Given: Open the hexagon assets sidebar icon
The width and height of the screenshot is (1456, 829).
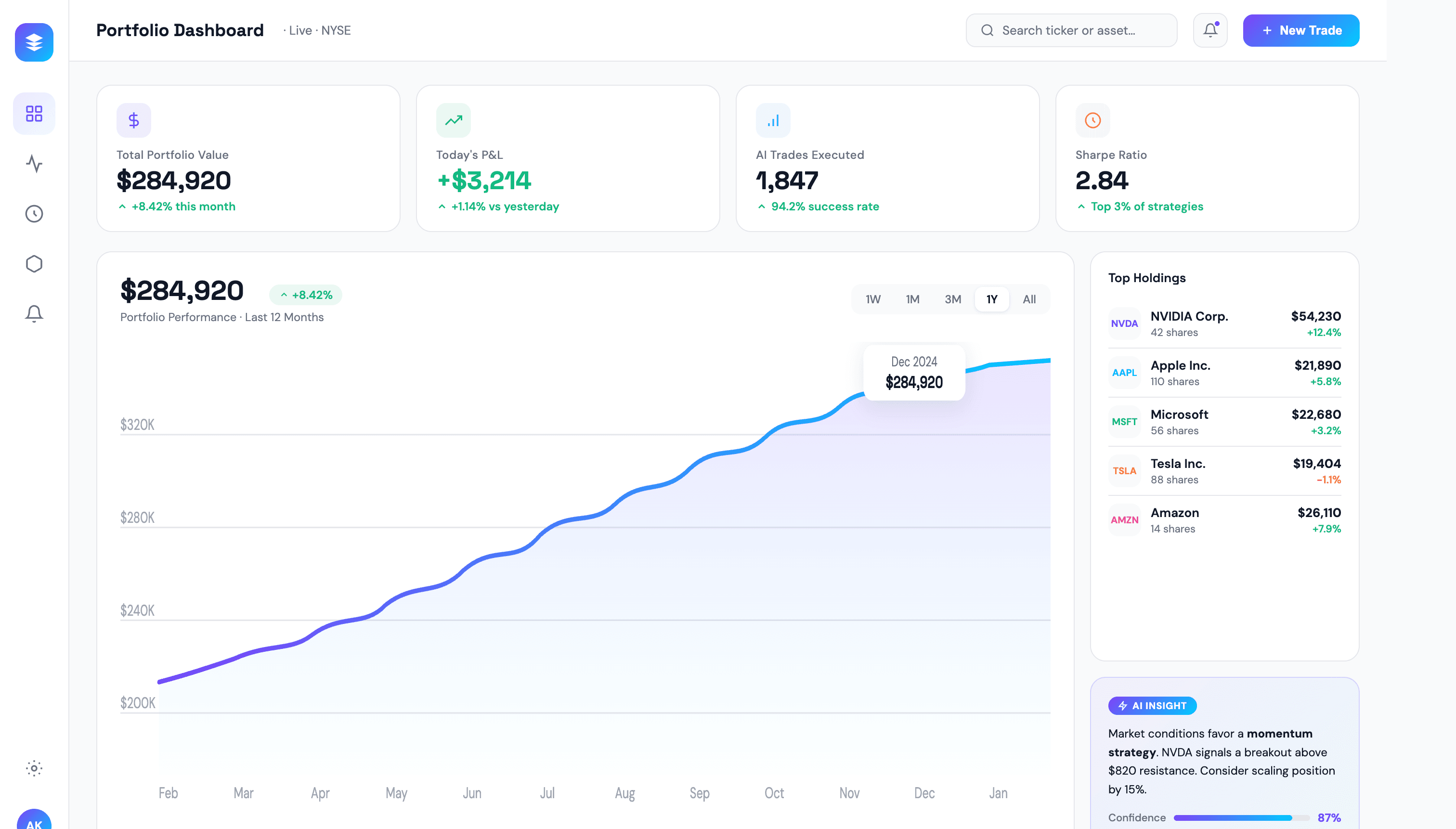Looking at the screenshot, I should [x=34, y=264].
